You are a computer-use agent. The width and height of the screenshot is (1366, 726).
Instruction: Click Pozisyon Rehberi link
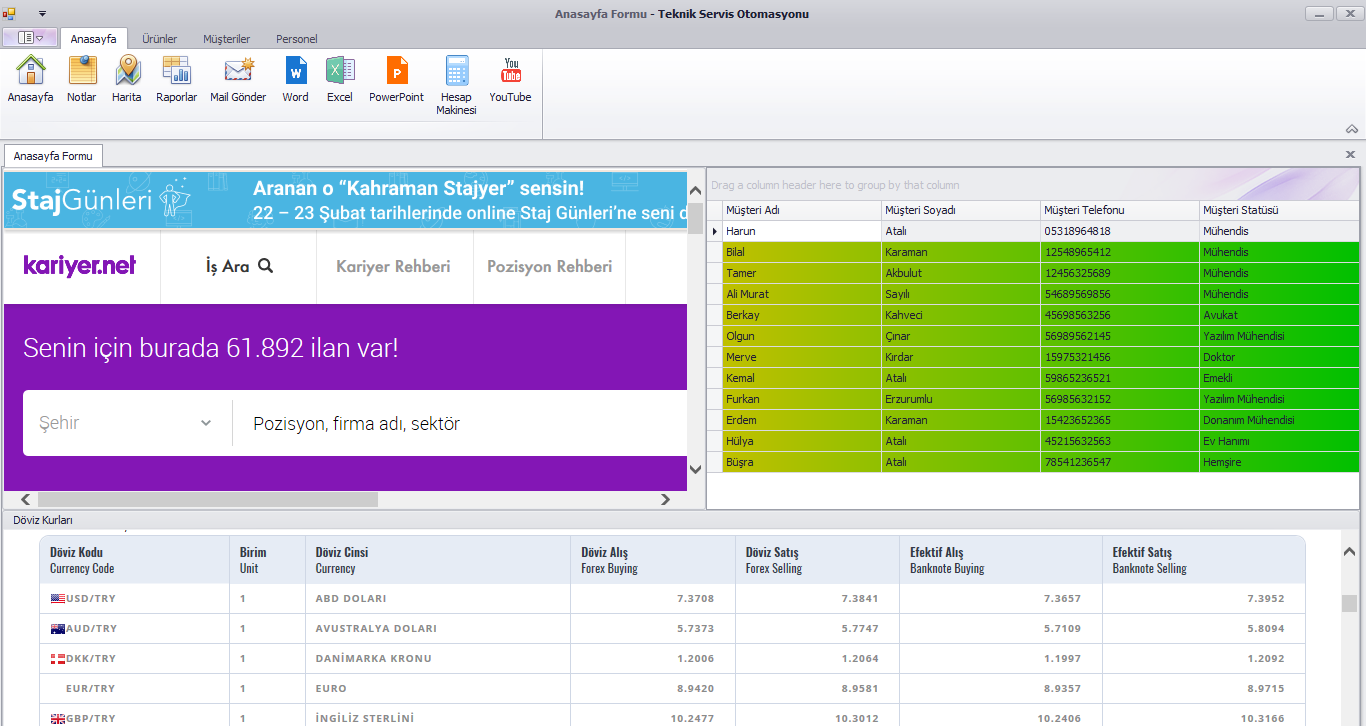[x=549, y=267]
